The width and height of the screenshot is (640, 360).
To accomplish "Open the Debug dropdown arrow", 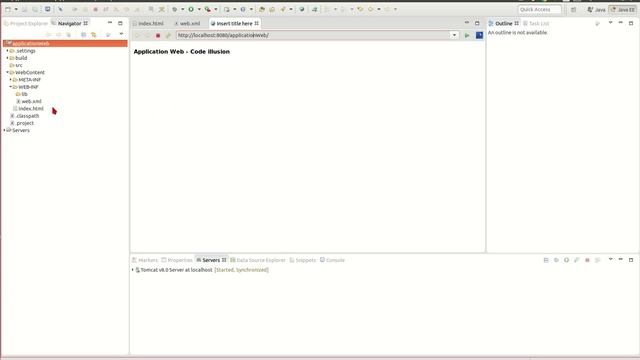I will tap(182, 9).
